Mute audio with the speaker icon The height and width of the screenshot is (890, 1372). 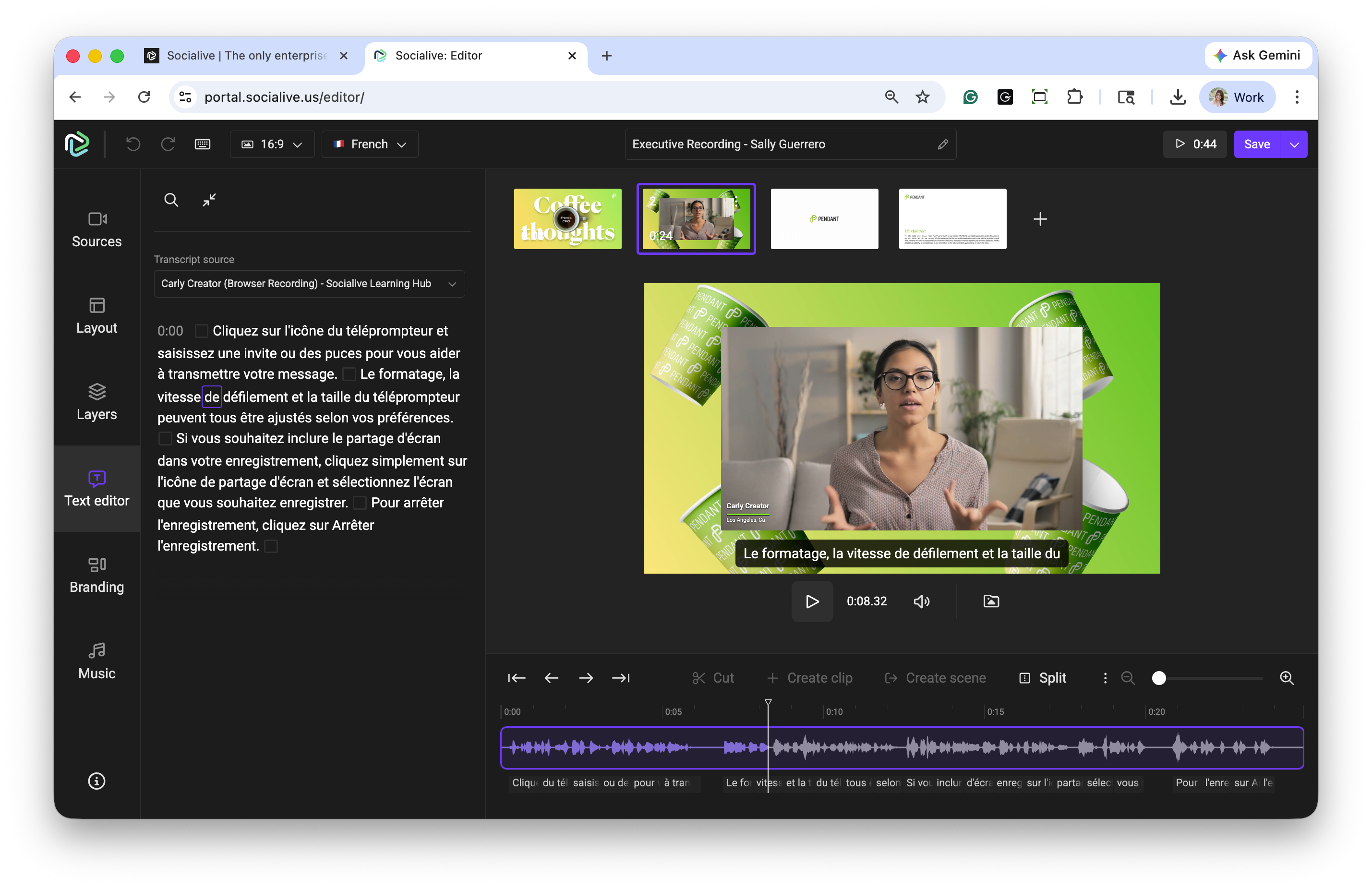(x=921, y=601)
